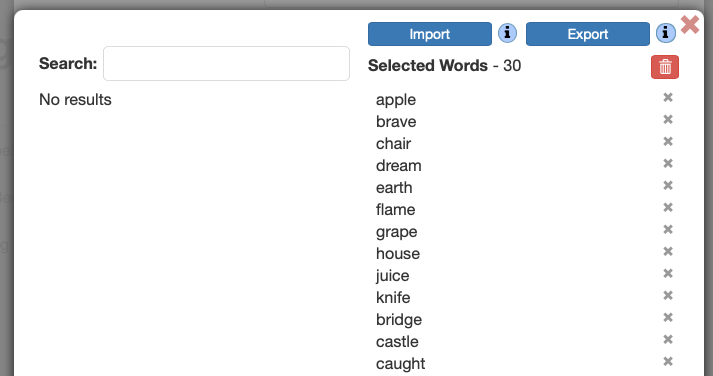
Task: Select the word castle in list
Action: coord(397,342)
